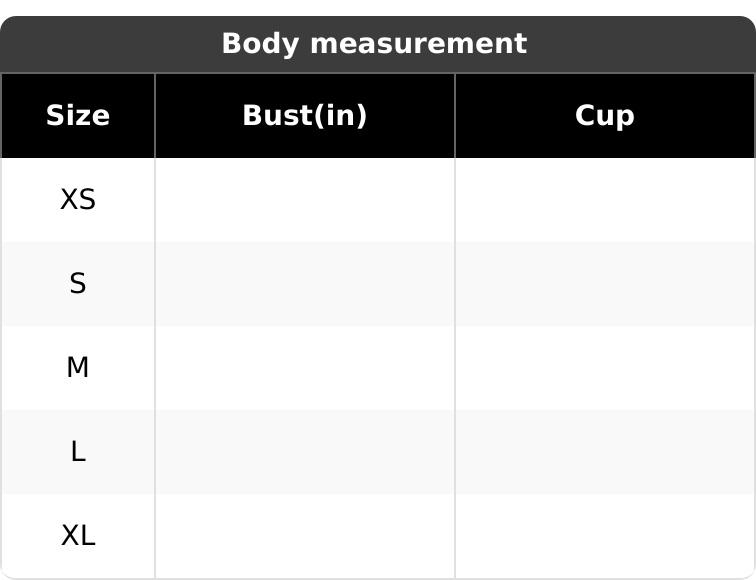Select the XS size label
The height and width of the screenshot is (580, 756).
click(78, 200)
